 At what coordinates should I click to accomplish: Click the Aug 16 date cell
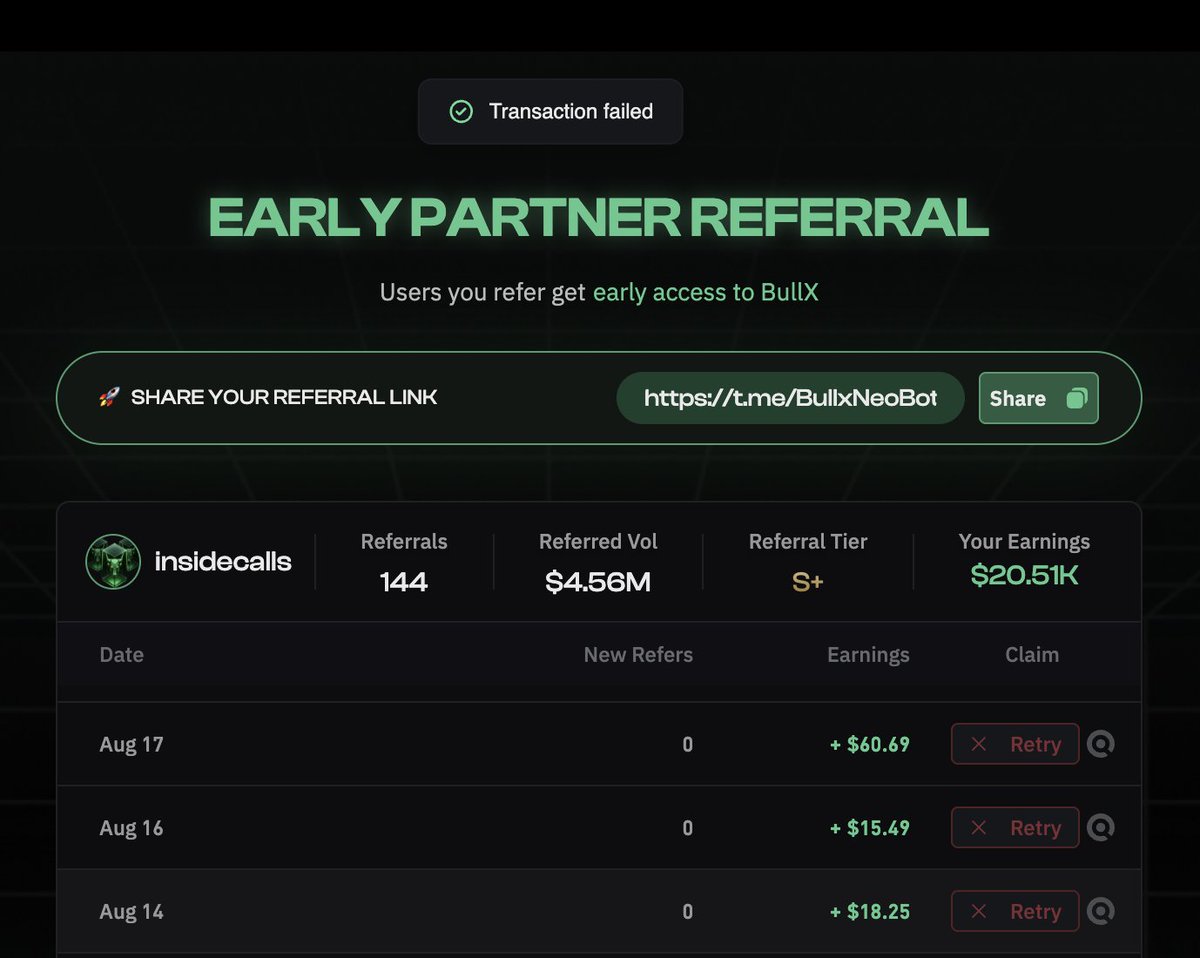(x=131, y=828)
